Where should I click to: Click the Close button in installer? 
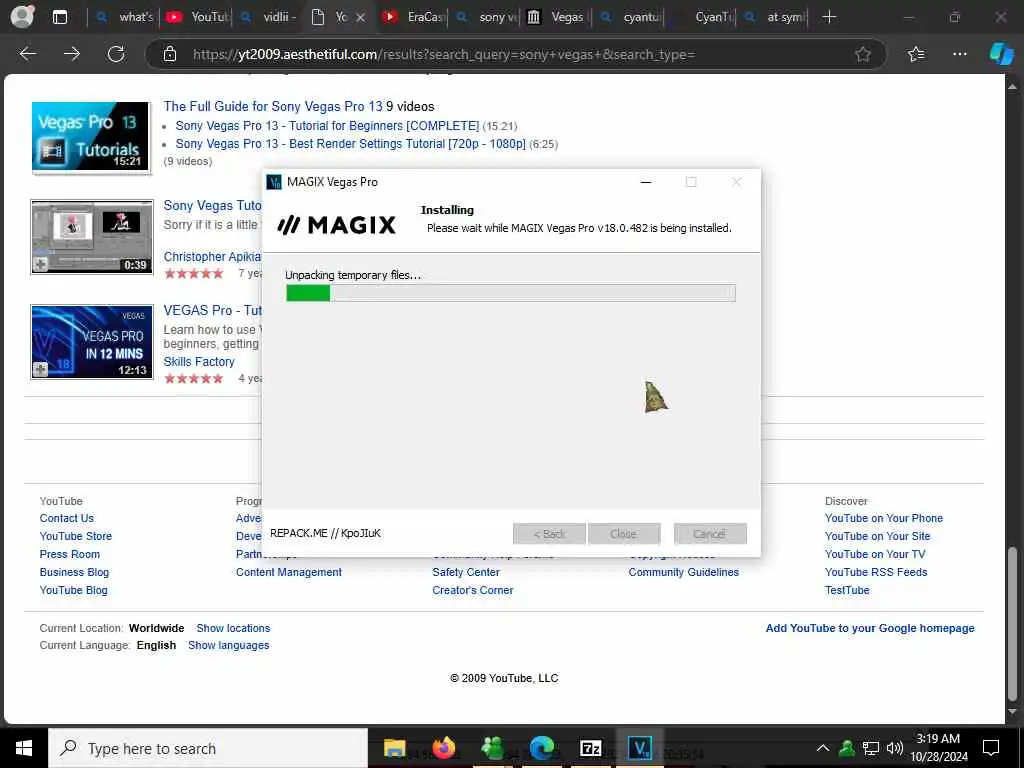point(624,534)
